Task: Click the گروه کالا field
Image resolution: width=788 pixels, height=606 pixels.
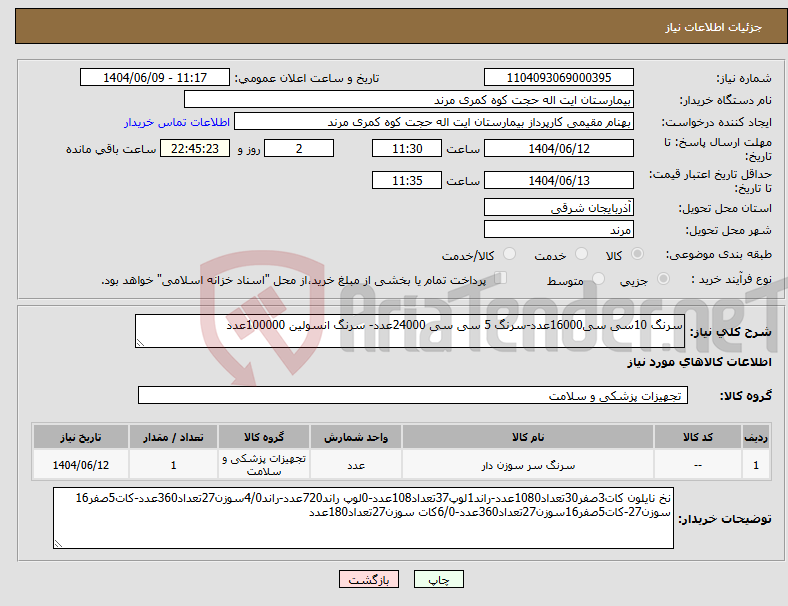Action: pyautogui.click(x=413, y=395)
